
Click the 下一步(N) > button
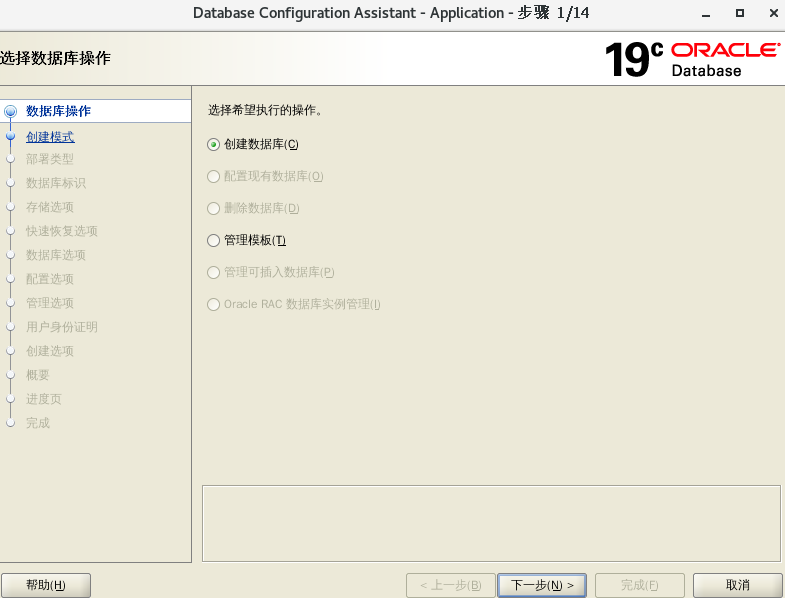click(x=542, y=585)
